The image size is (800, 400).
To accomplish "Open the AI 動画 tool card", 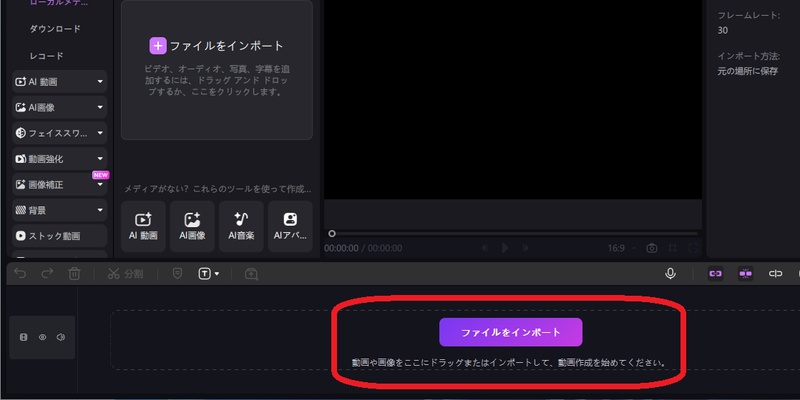I will 143,226.
